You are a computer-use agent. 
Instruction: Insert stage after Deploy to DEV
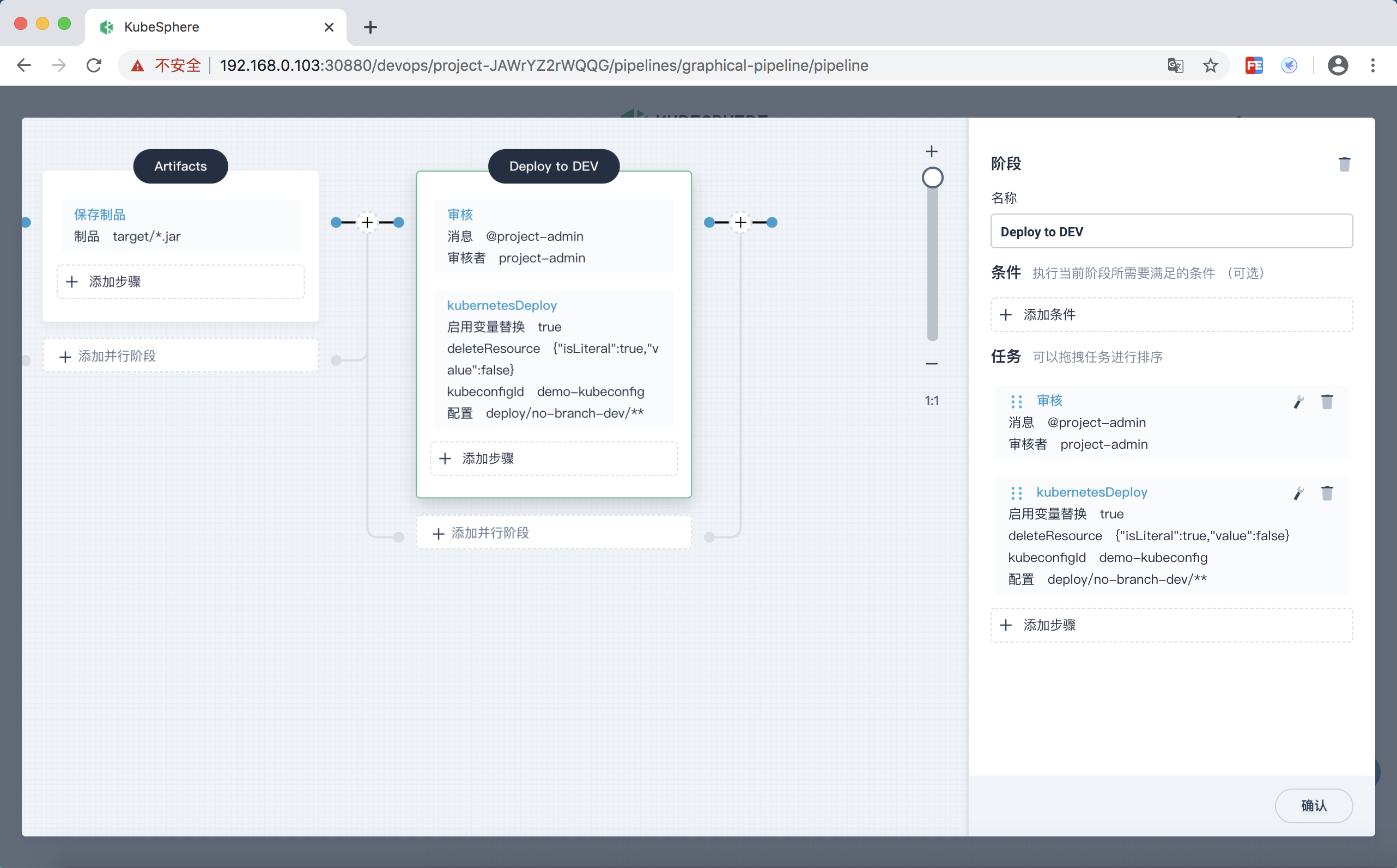[x=740, y=222]
